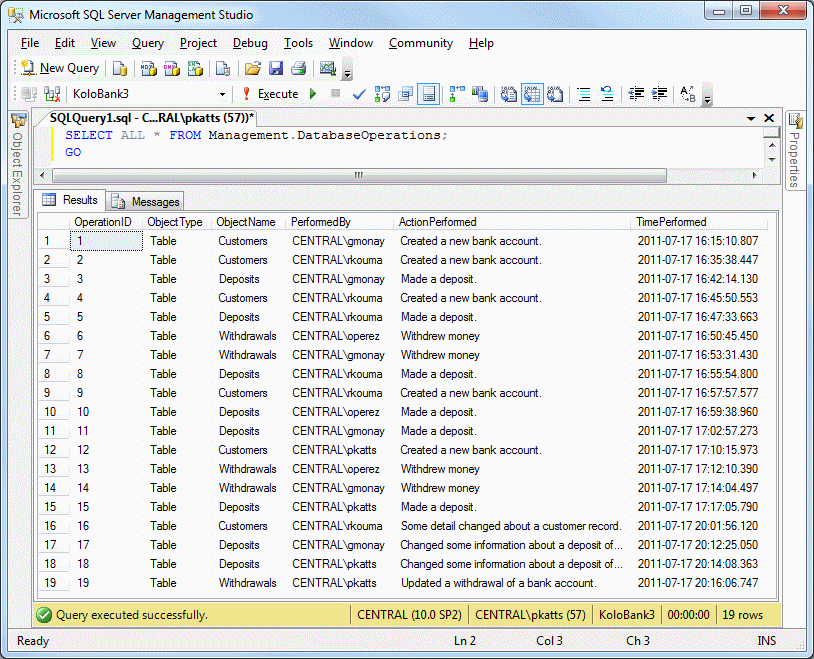Click the Analysis Services MDX Query icon

pos(149,69)
